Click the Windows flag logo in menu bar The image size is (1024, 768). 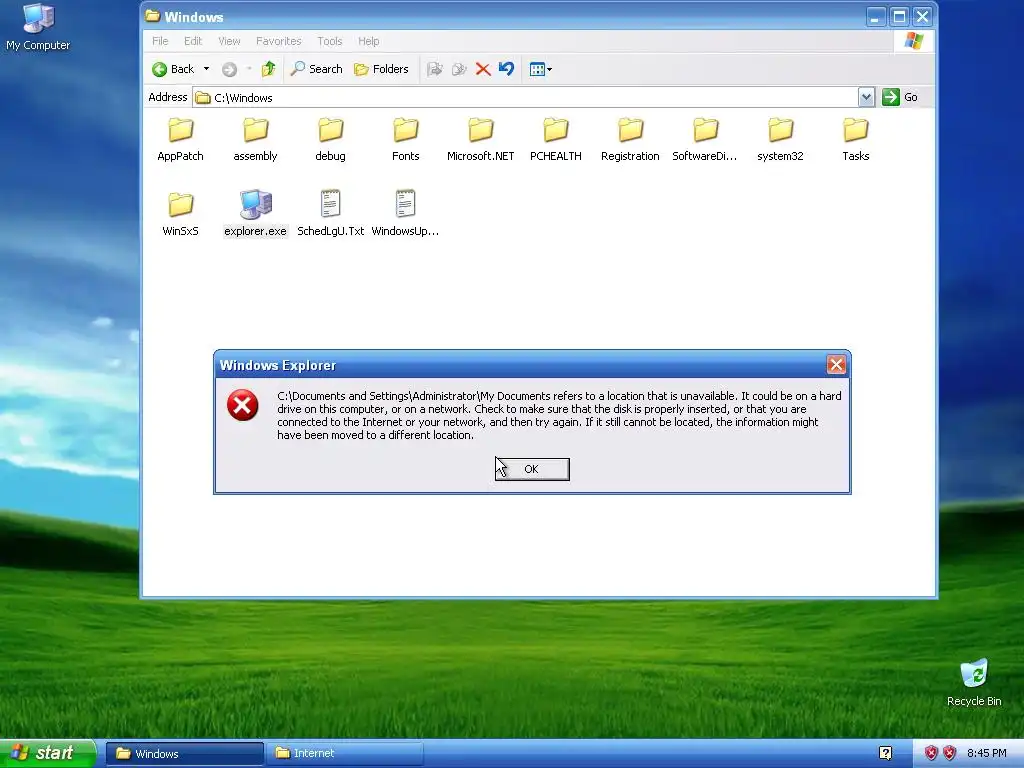point(914,41)
